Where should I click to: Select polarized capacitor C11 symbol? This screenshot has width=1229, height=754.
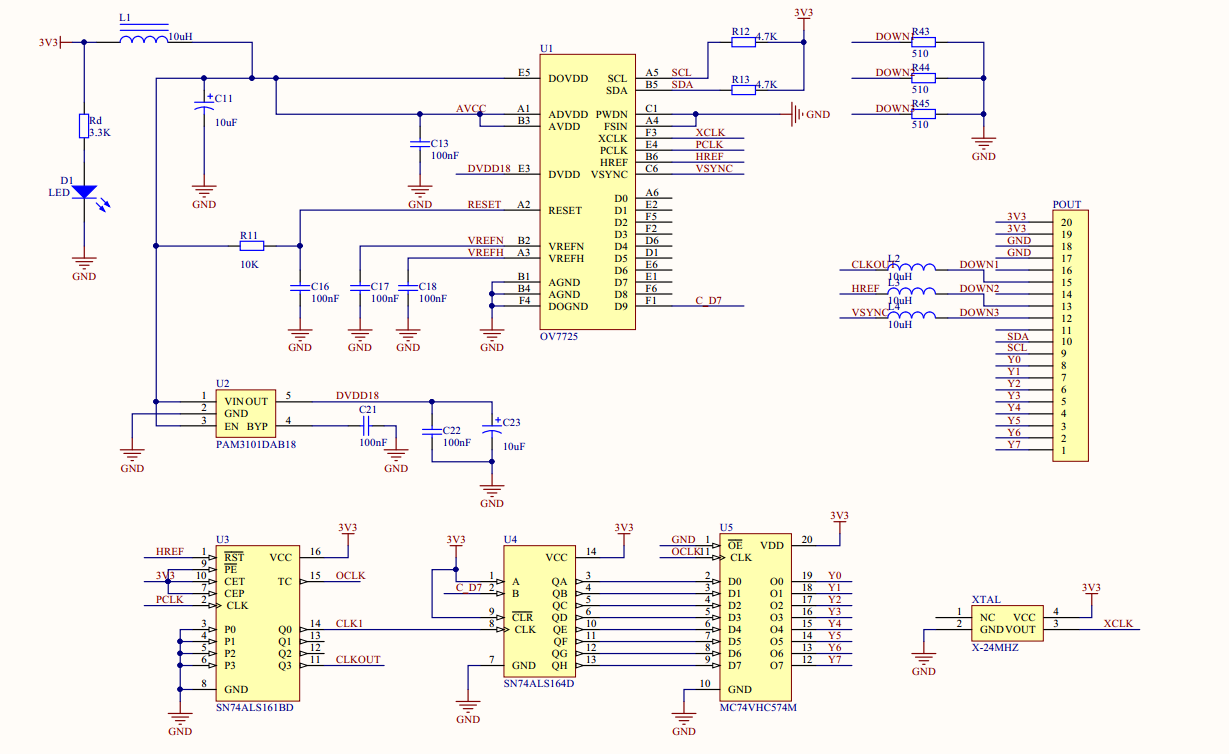click(x=205, y=105)
